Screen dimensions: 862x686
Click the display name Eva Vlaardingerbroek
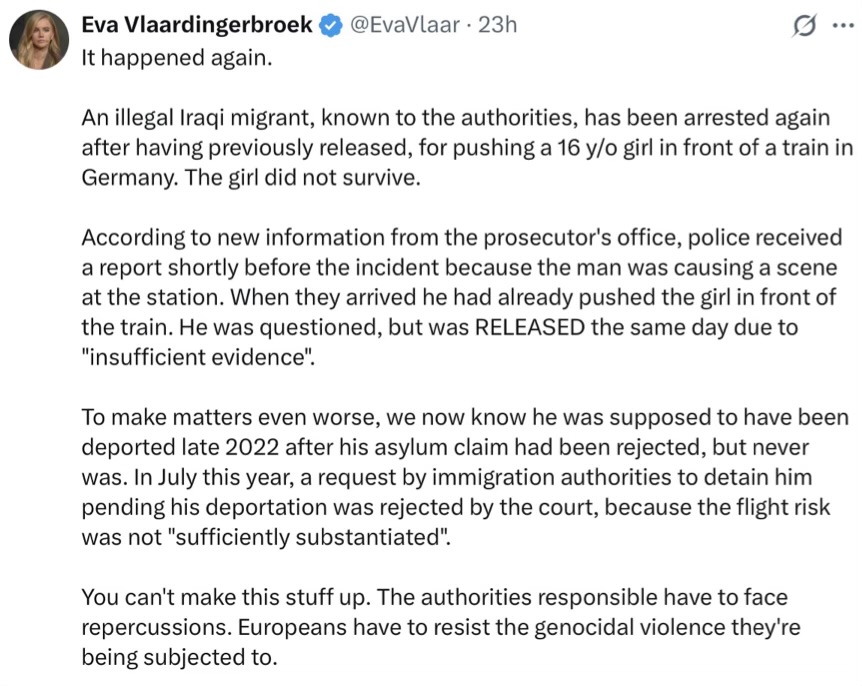(x=197, y=25)
